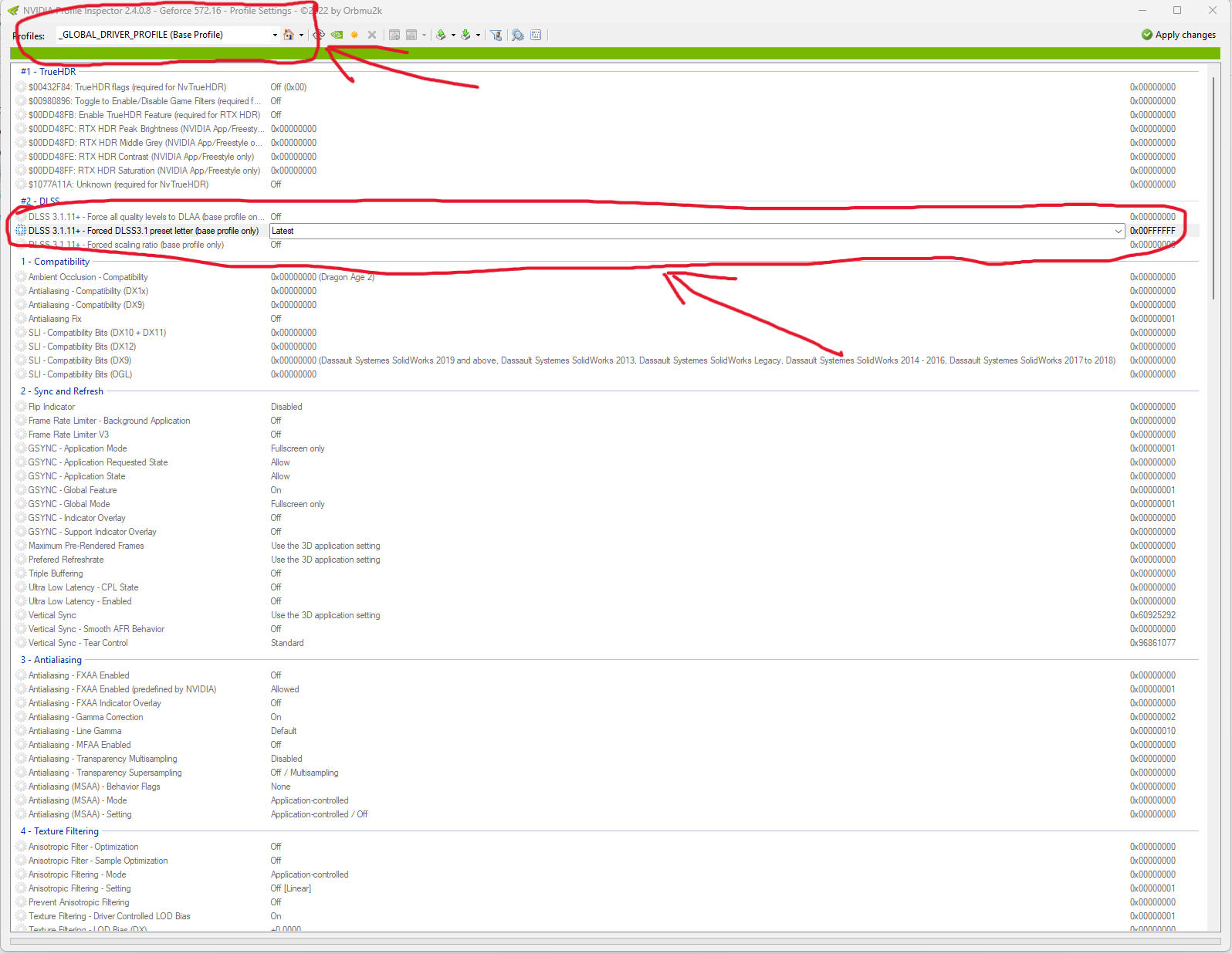Select 'DLSS 3.1.11+ - Forced DLSS3.1 preset letter' setting

click(144, 231)
